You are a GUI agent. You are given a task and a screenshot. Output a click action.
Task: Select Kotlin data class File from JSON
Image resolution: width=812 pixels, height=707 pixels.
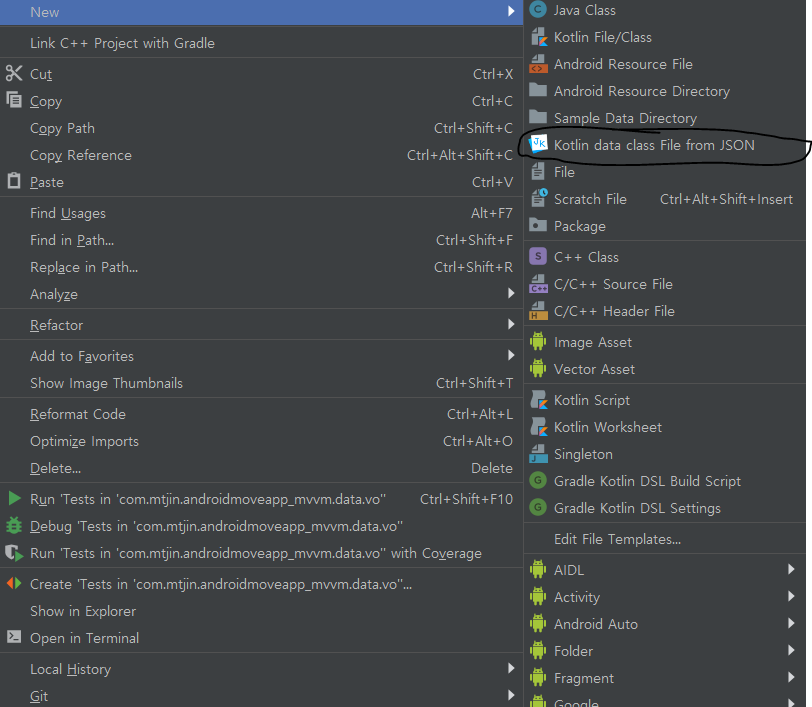pyautogui.click(x=665, y=145)
